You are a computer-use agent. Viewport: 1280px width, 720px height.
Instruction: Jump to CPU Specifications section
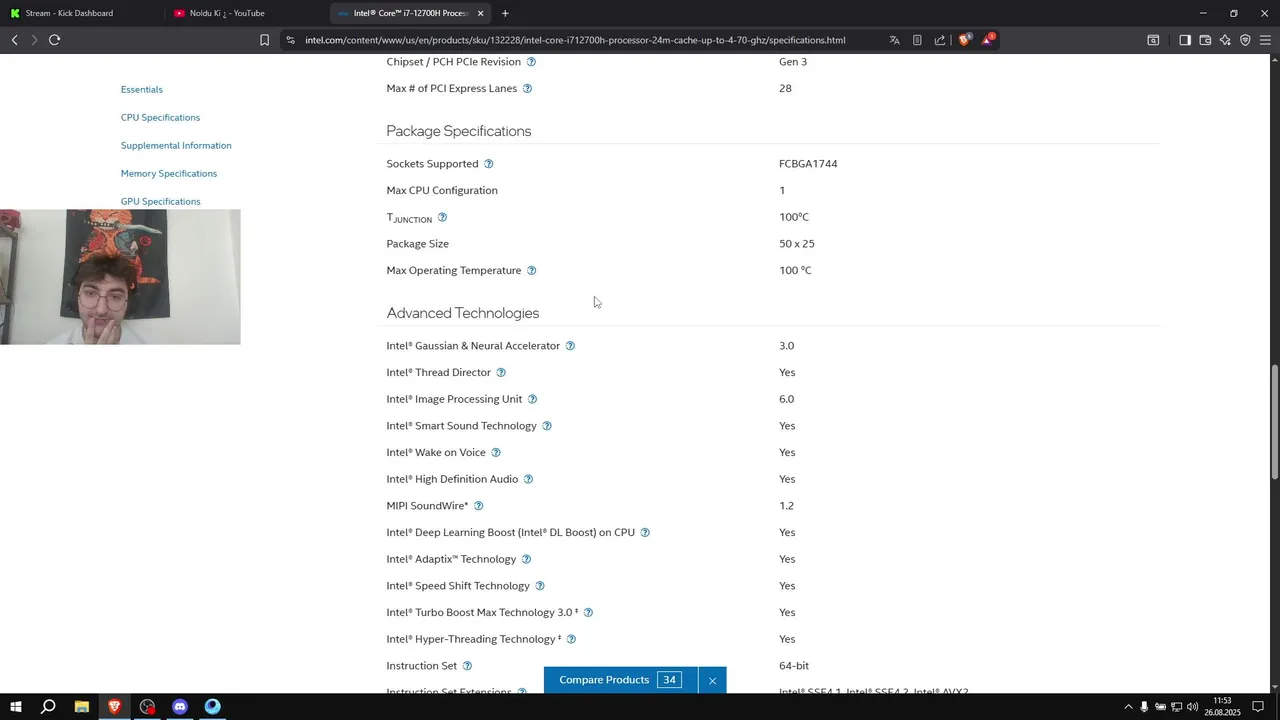[160, 118]
